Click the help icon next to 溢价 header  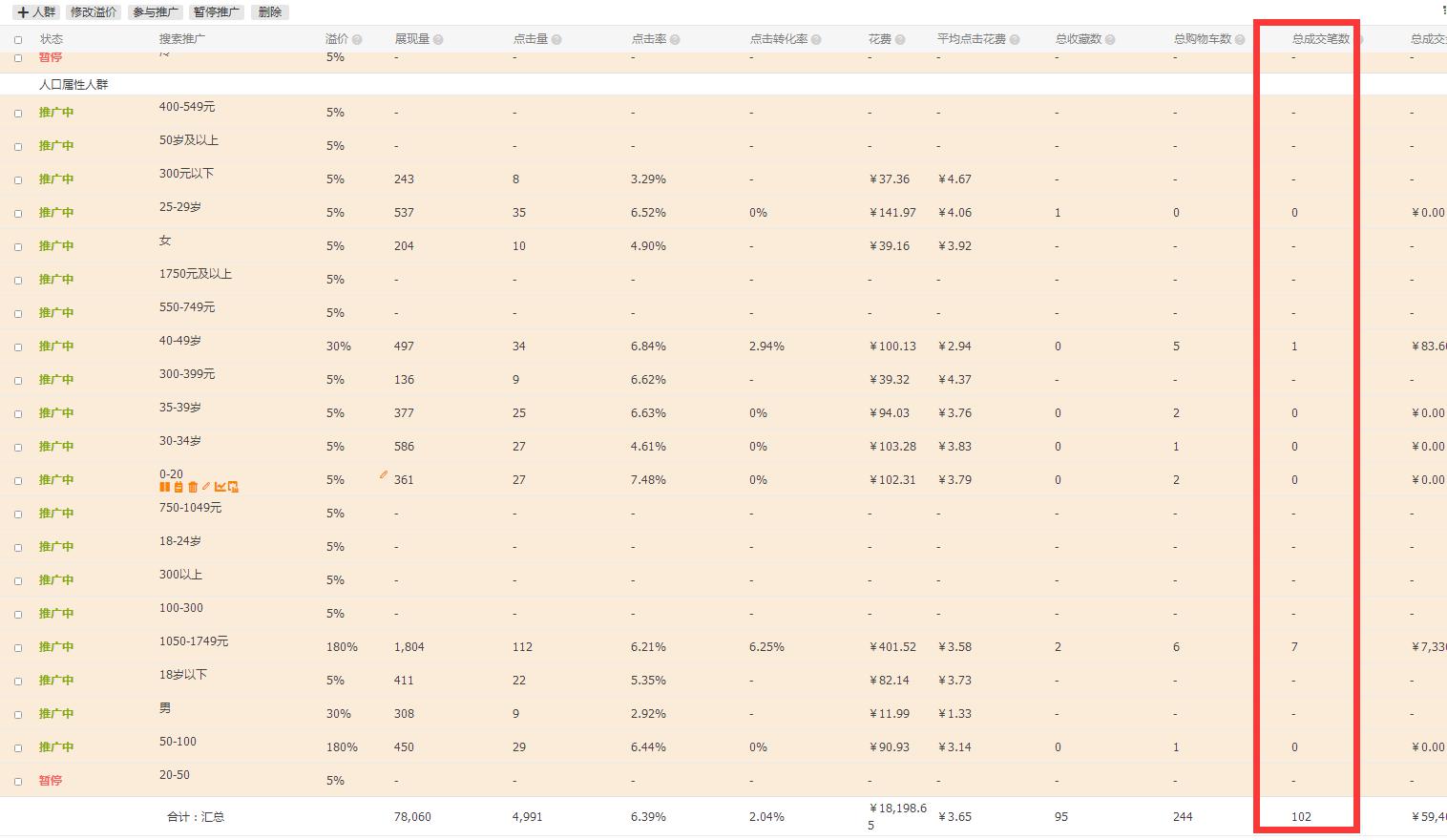pos(357,40)
